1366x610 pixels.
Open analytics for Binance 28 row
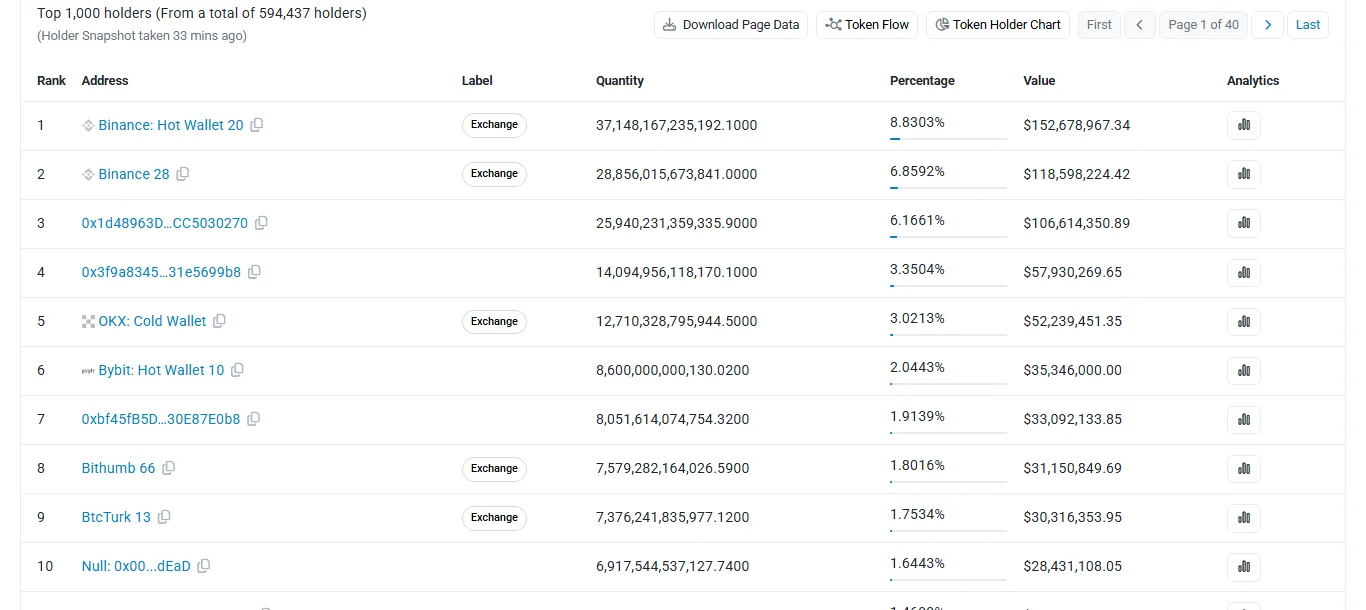coord(1244,174)
